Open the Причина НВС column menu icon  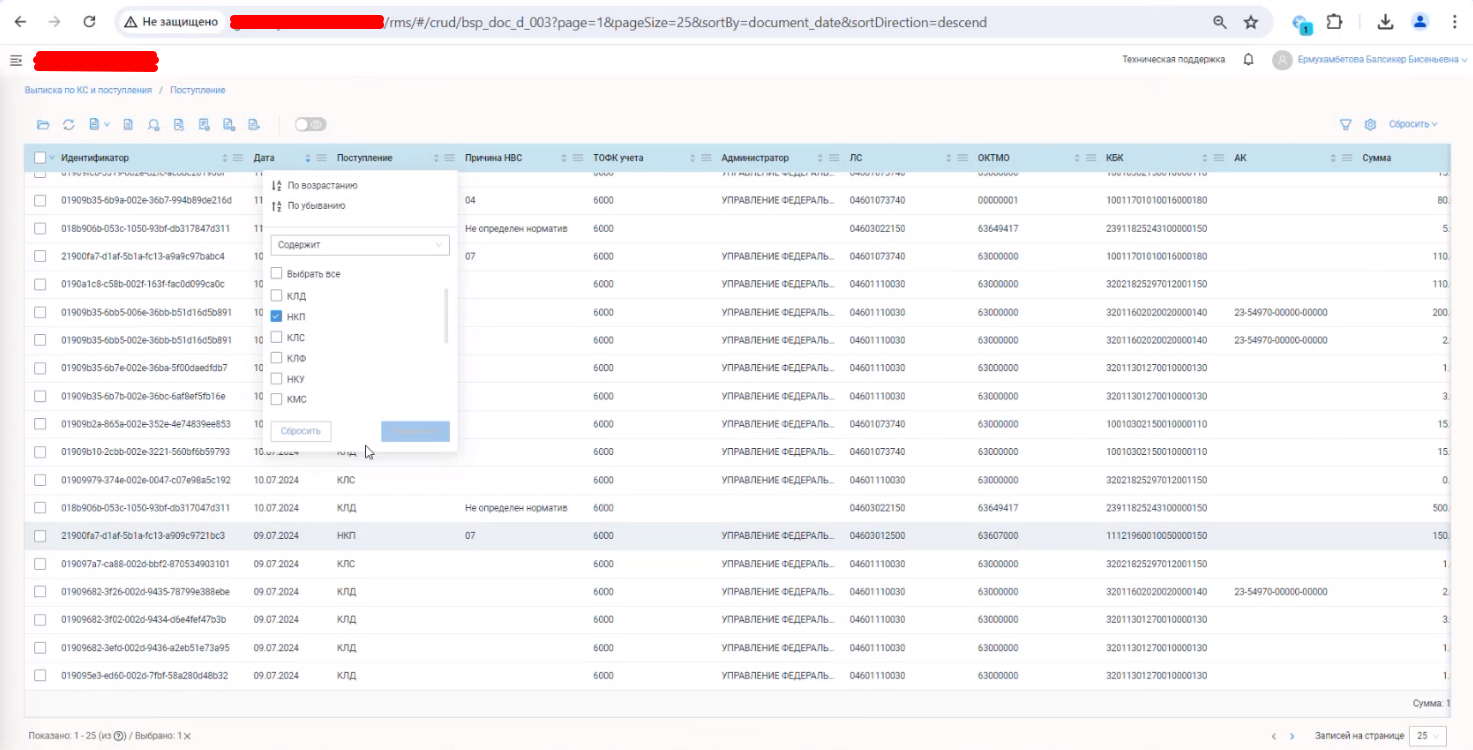pos(578,158)
